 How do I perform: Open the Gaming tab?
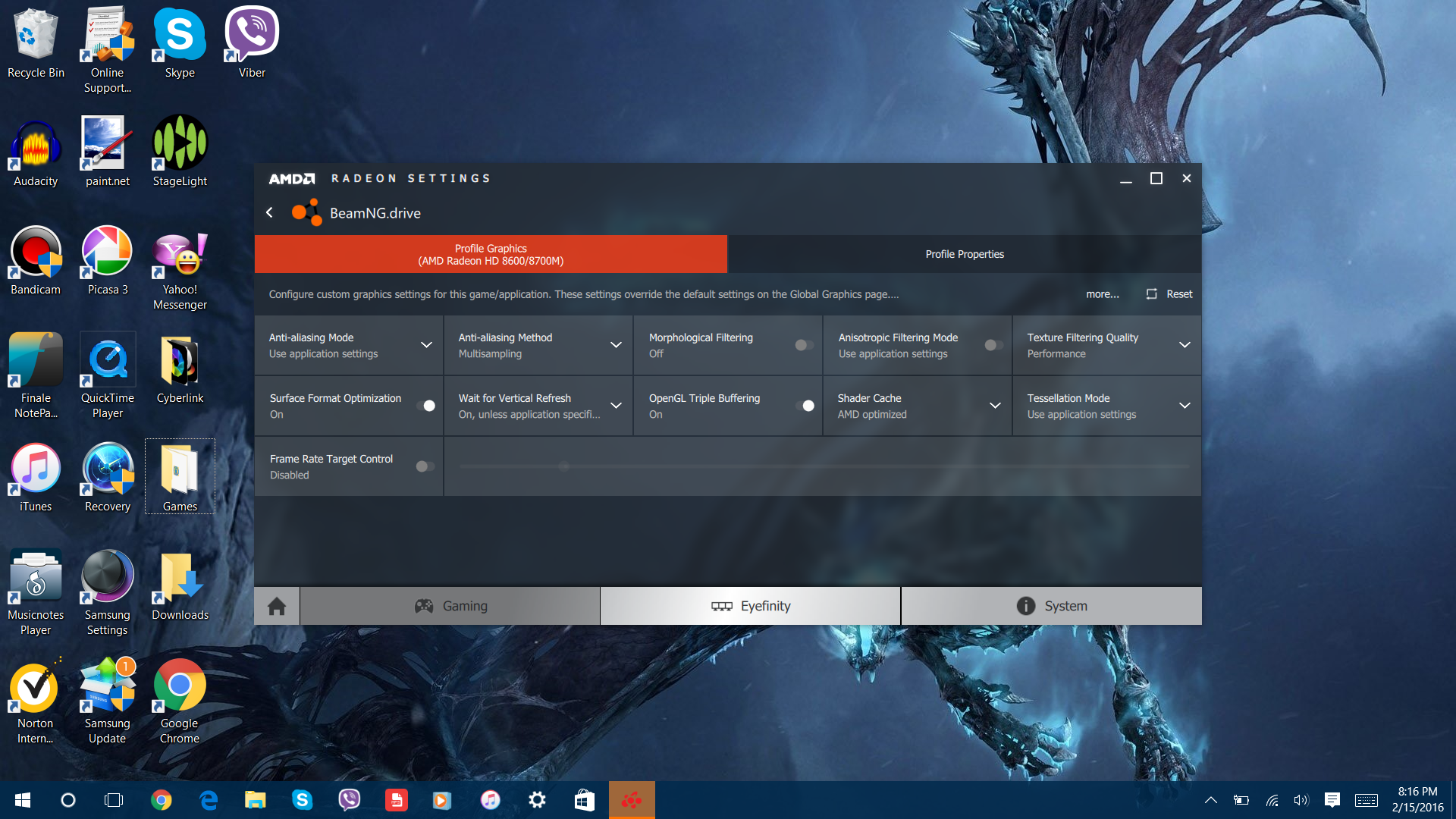(450, 606)
